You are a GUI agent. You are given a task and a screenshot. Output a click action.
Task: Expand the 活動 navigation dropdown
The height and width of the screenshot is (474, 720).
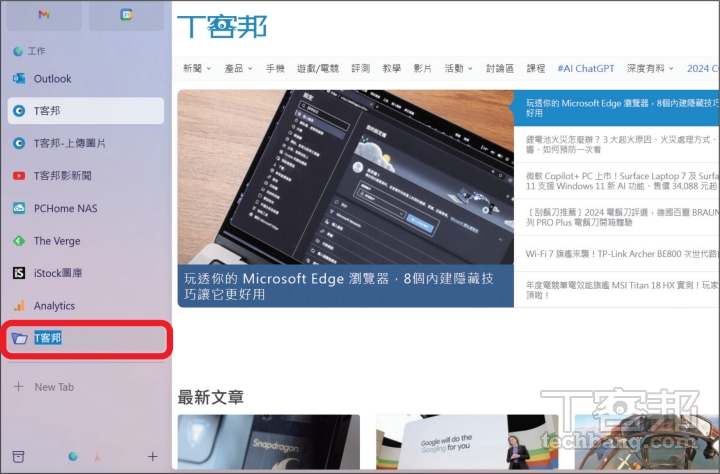coord(458,68)
